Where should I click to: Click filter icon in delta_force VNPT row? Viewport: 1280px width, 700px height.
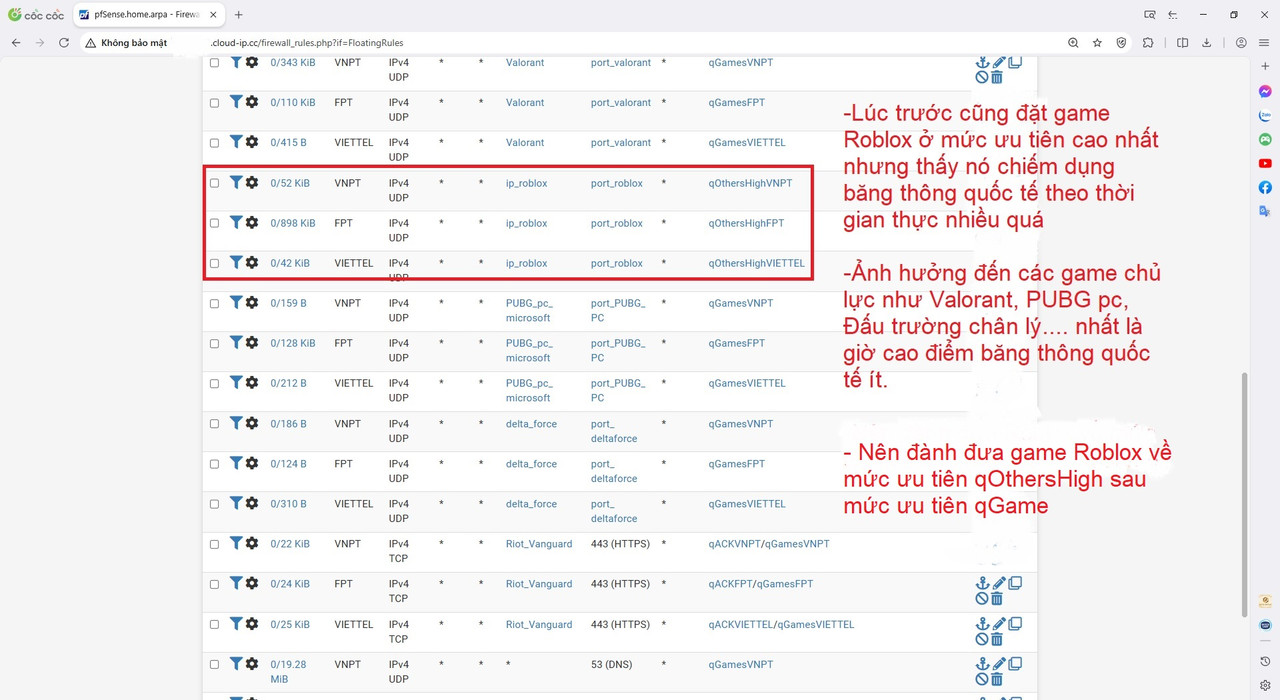[x=236, y=423]
